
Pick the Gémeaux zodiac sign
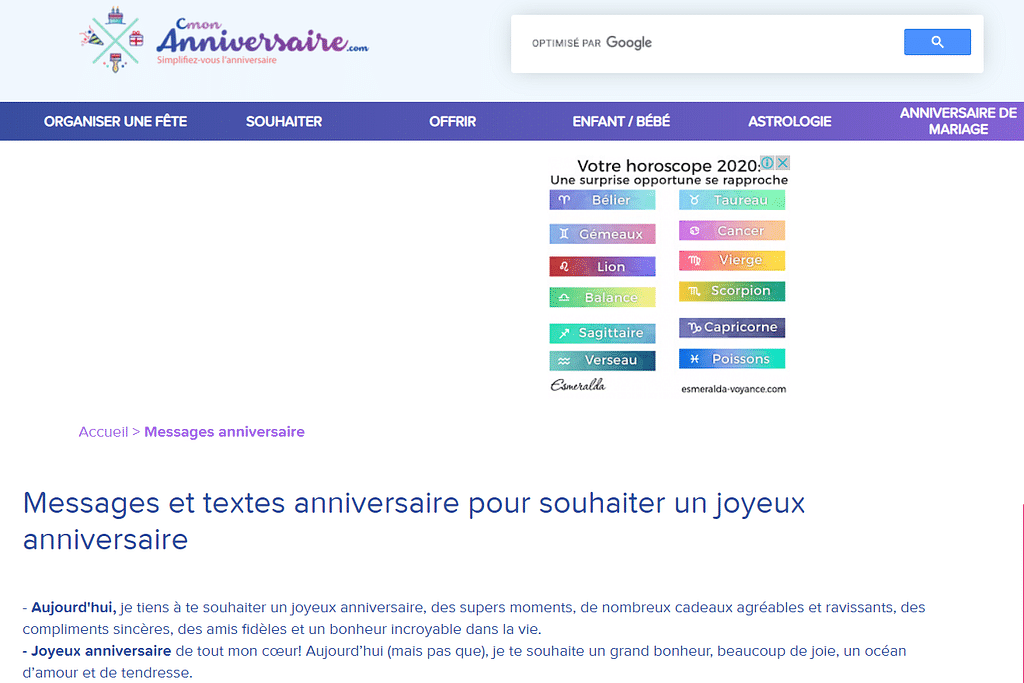[602, 234]
